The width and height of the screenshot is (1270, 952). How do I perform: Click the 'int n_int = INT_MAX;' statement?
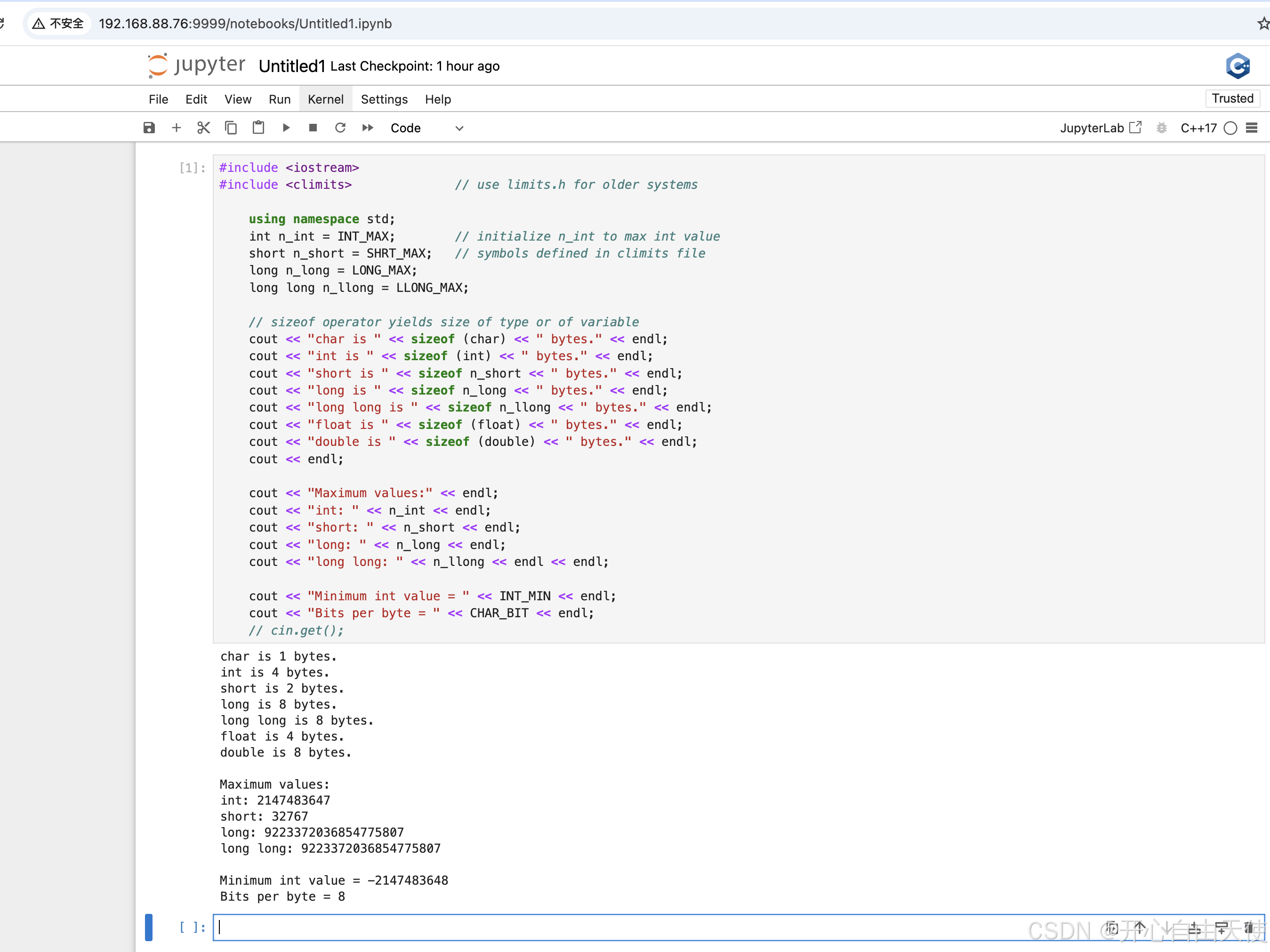coord(322,236)
